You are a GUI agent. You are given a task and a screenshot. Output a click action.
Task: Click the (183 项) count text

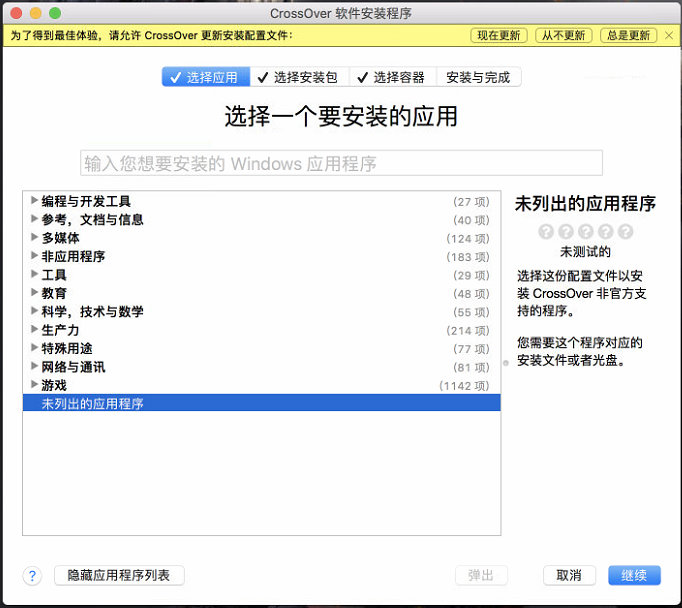pos(468,257)
